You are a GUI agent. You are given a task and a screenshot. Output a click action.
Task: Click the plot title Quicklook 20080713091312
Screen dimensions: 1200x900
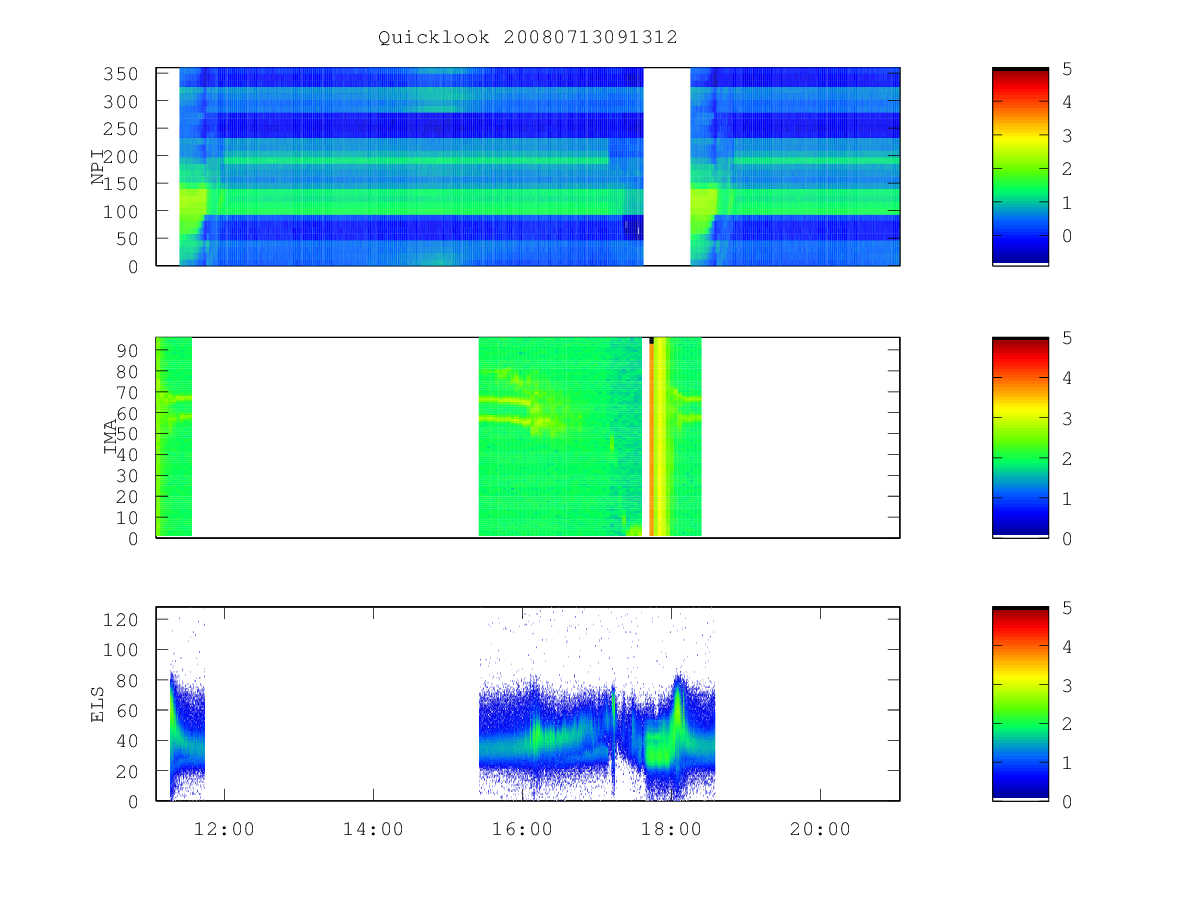coord(528,38)
